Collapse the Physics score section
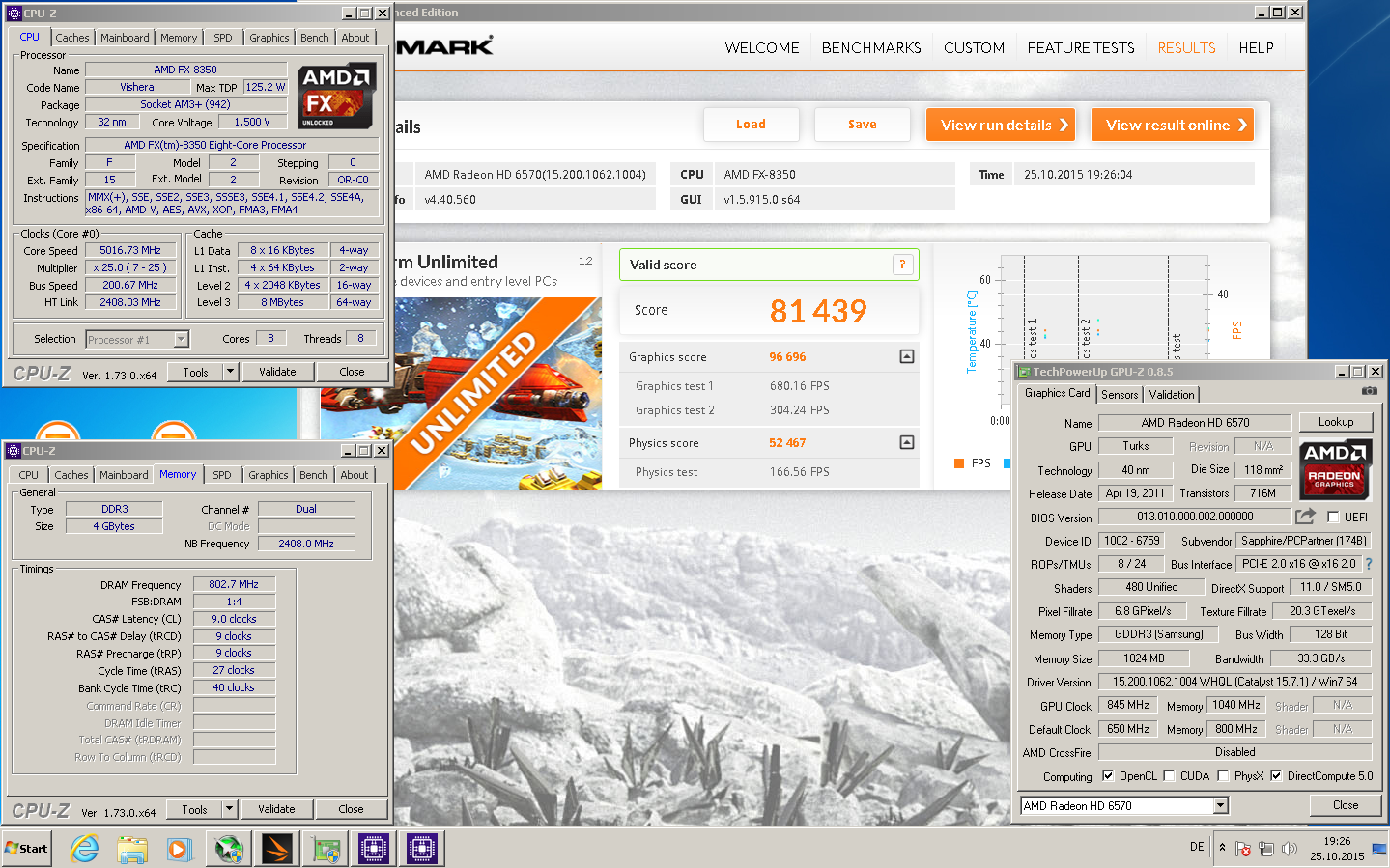The width and height of the screenshot is (1390, 868). (x=907, y=442)
